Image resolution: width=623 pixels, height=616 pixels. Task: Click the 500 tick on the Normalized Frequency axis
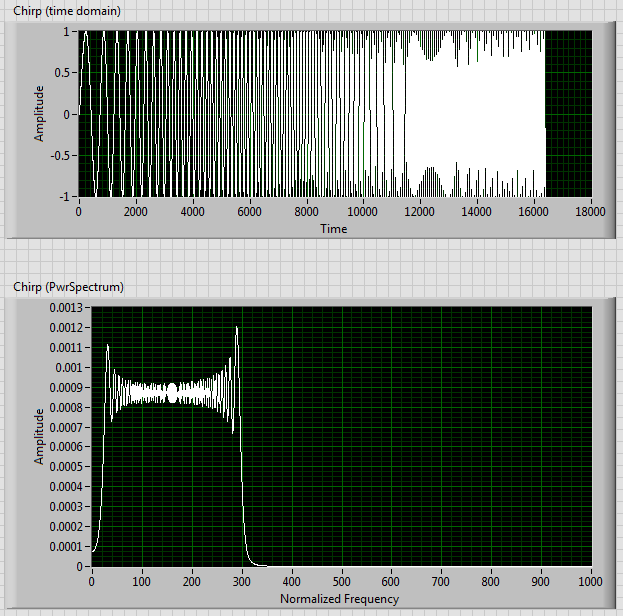tap(341, 581)
